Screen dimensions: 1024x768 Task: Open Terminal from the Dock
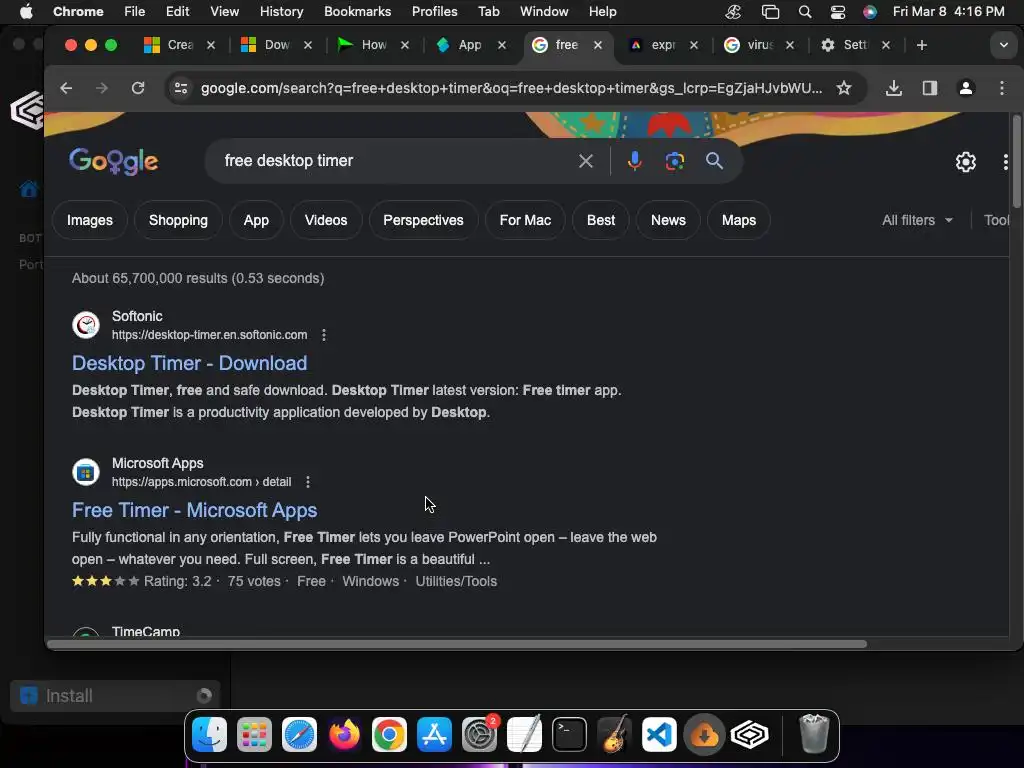(569, 735)
